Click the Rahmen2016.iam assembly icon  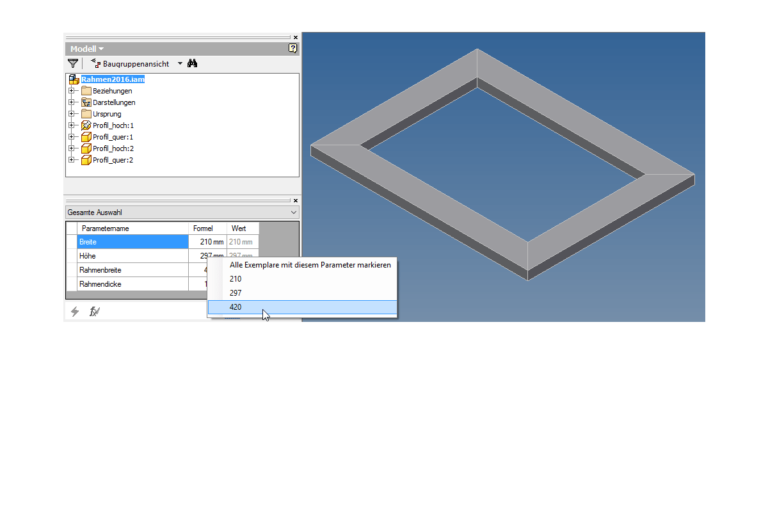click(74, 79)
